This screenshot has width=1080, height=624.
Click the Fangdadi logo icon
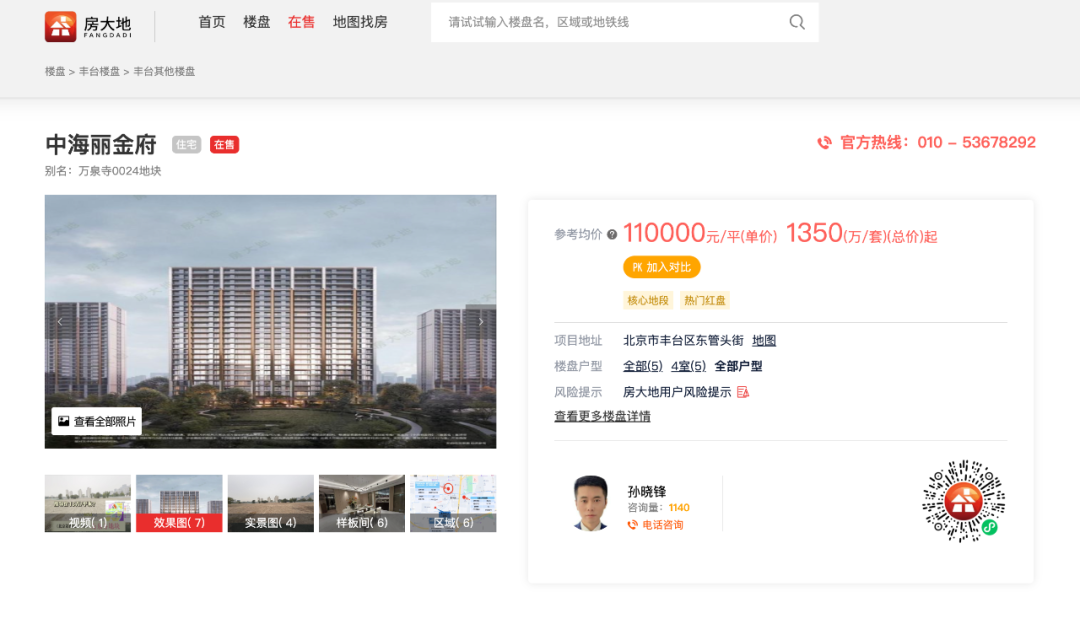click(61, 27)
